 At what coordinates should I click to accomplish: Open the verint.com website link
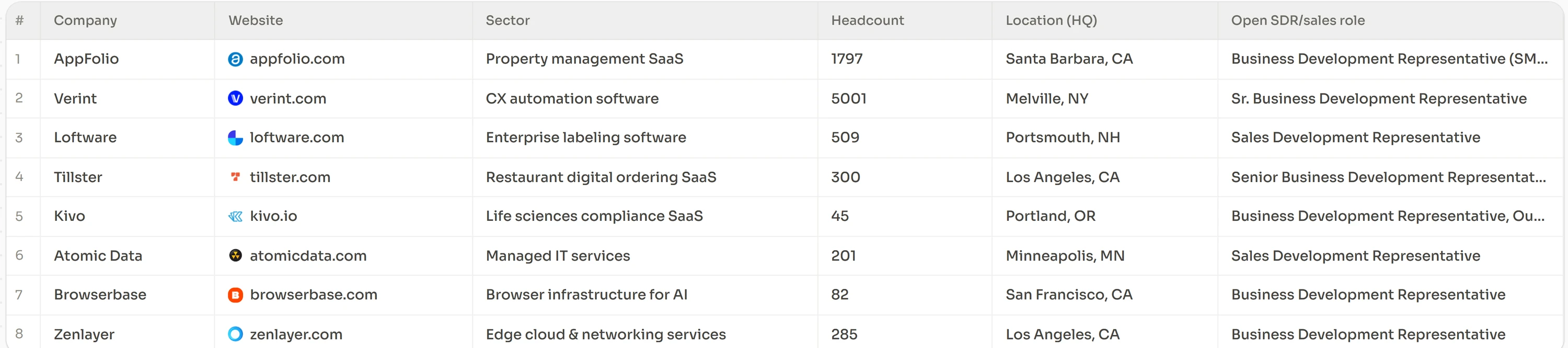pyautogui.click(x=288, y=99)
